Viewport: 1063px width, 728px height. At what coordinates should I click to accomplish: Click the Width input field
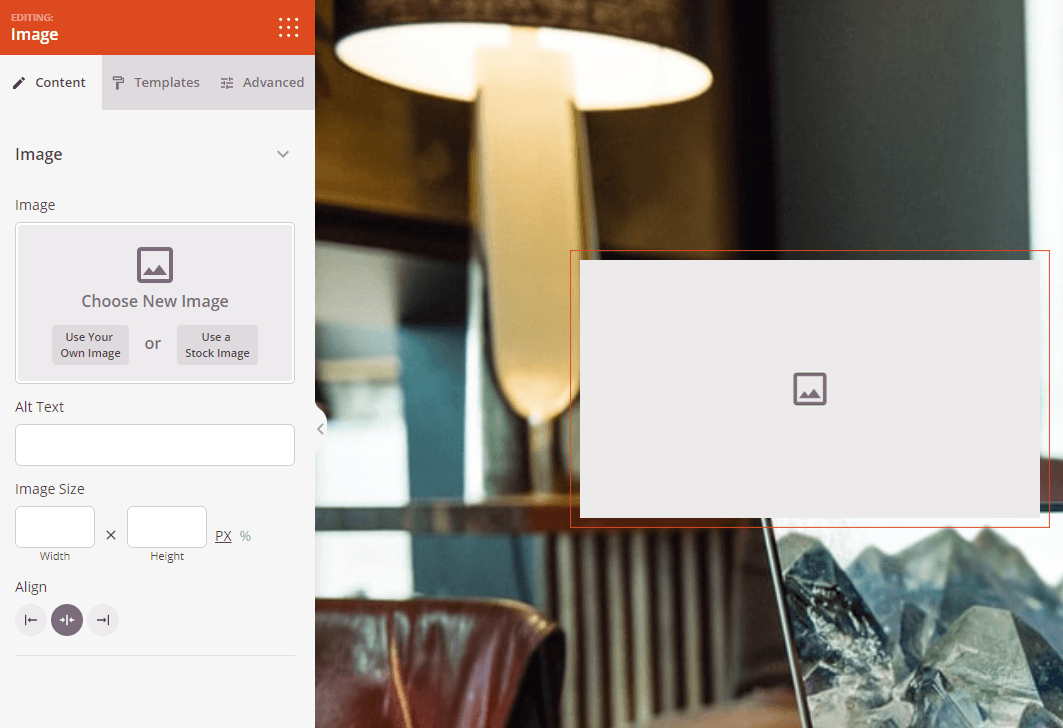[x=55, y=527]
